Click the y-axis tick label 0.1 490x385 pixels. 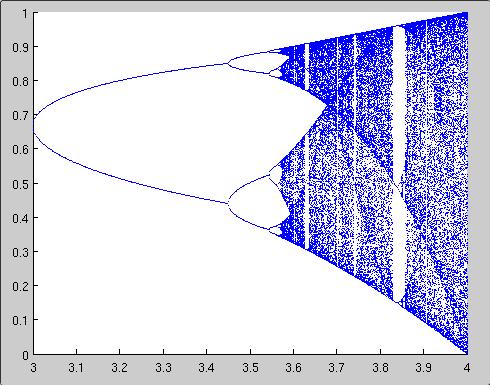21,320
